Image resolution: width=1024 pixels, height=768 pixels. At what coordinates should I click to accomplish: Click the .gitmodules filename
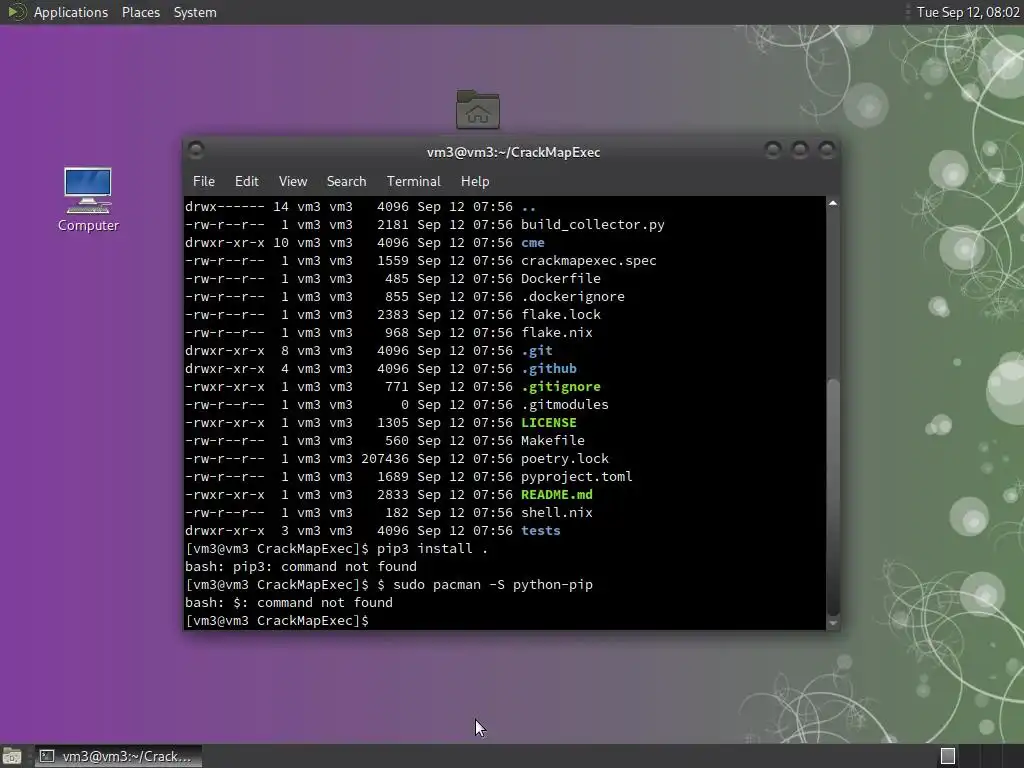click(x=564, y=404)
